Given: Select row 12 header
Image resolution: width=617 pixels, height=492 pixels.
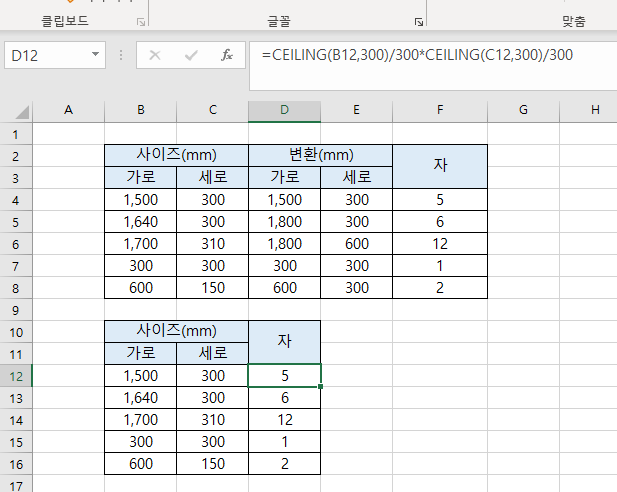Looking at the screenshot, I should [16, 376].
